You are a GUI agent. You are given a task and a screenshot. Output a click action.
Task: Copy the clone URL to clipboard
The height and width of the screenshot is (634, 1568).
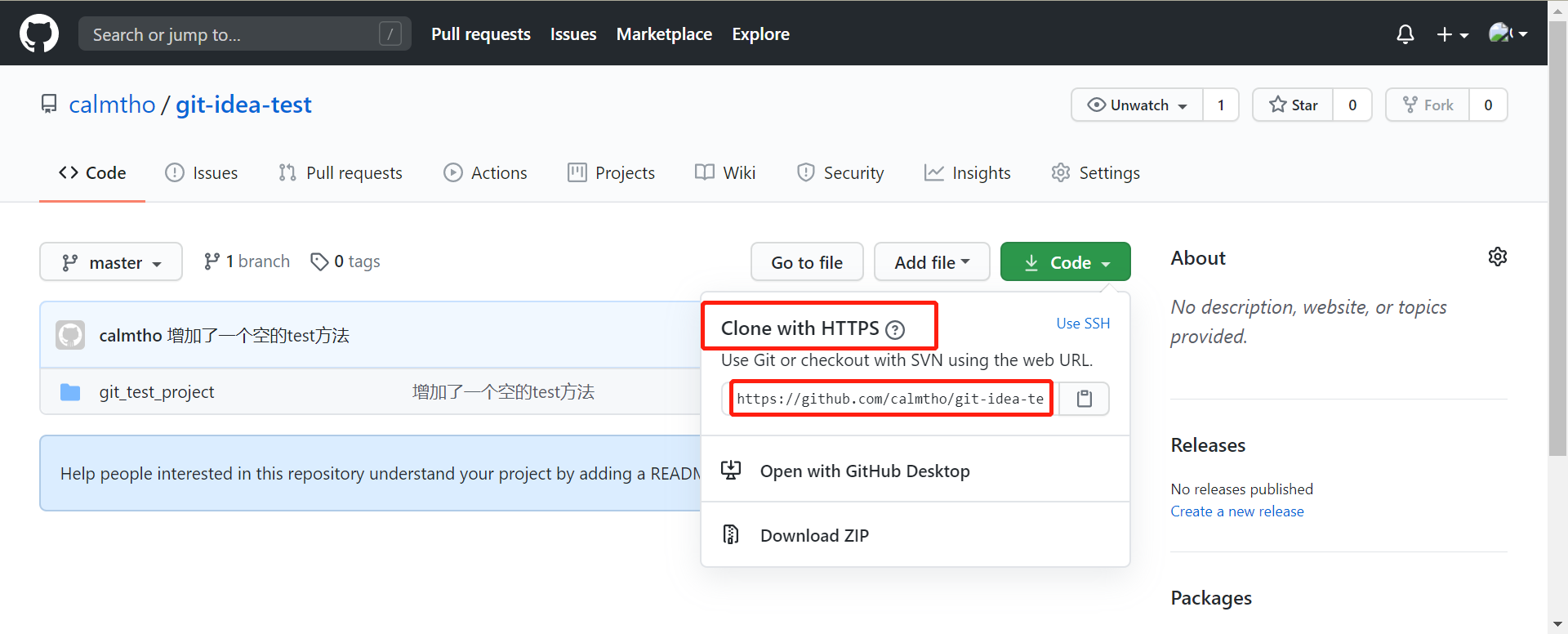pyautogui.click(x=1085, y=399)
